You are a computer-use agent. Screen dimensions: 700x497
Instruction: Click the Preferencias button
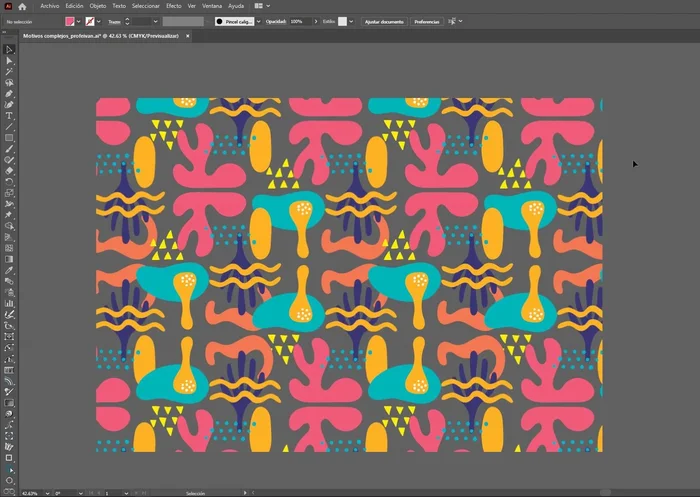(x=426, y=21)
